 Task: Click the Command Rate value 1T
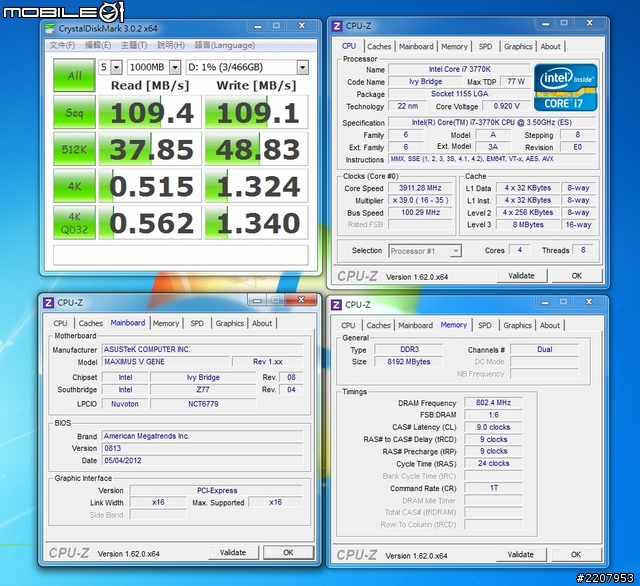pyautogui.click(x=493, y=488)
